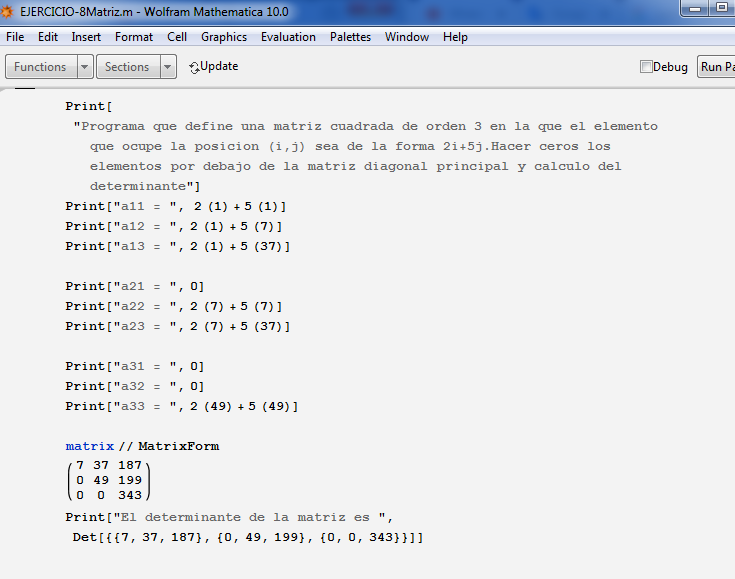Expand the Functions dropdown arrow
Screen dimensions: 735x579
[85, 67]
